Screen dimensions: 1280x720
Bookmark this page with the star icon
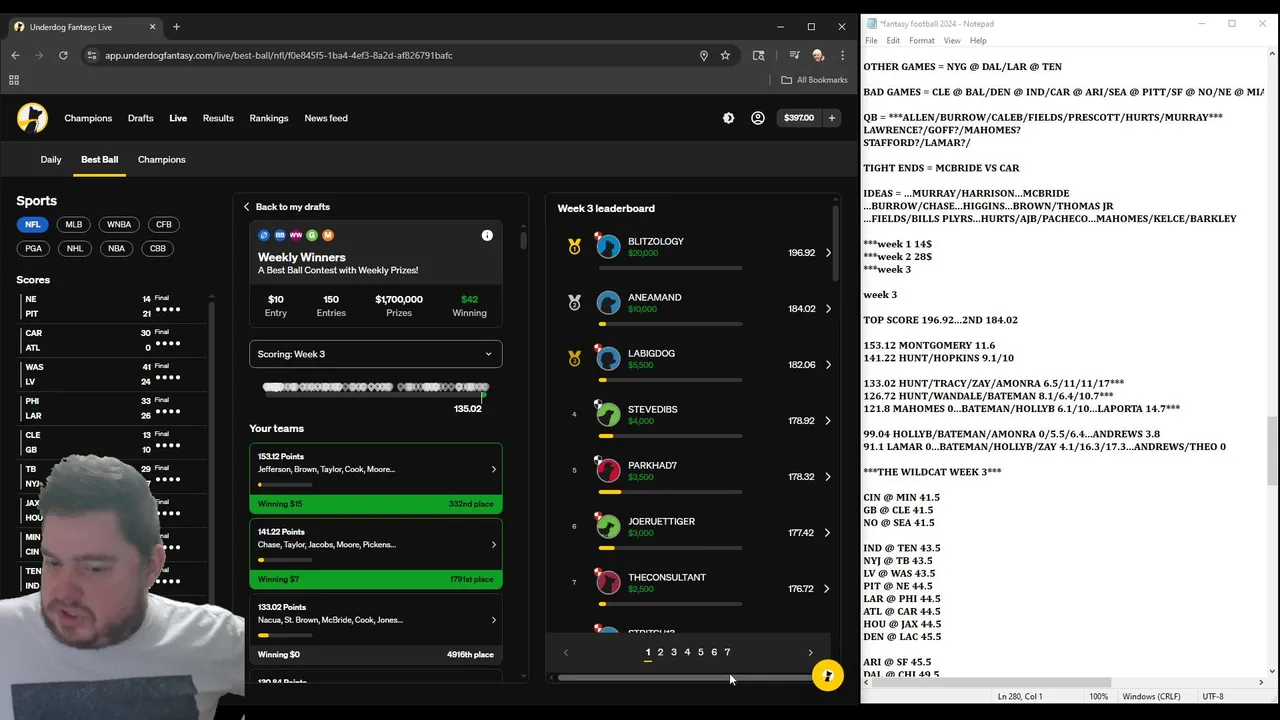[725, 55]
